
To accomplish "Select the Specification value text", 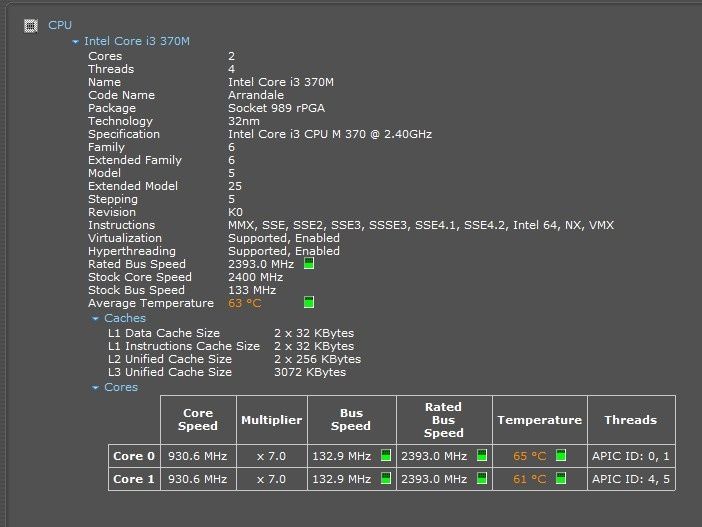I will coord(330,134).
